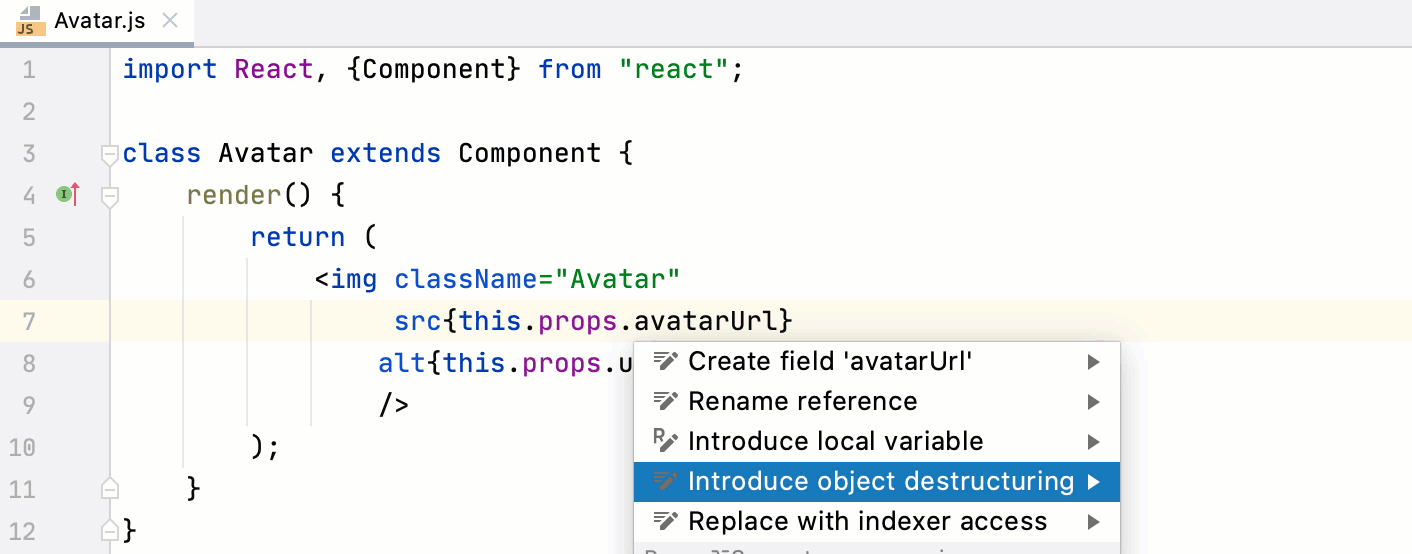Click the overriding method gutter icon on line 4
Viewport: 1412px width, 554px height.
68,195
